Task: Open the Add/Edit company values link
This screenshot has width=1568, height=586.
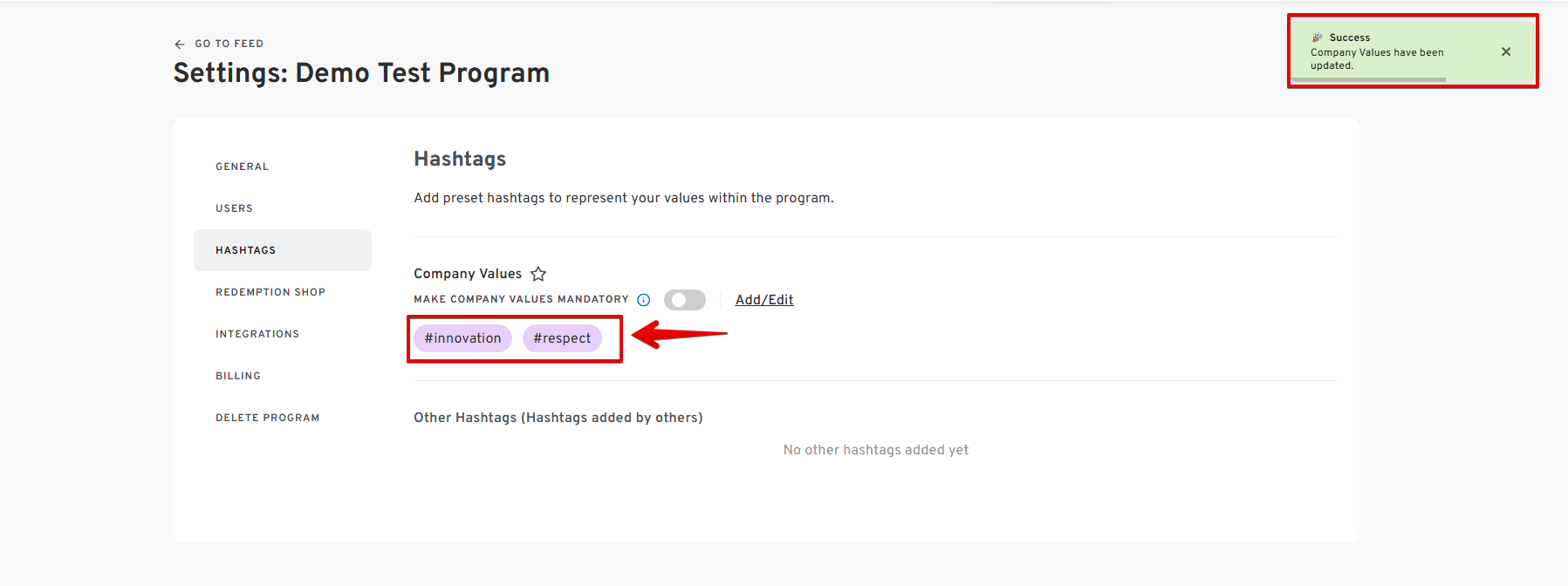Action: pyautogui.click(x=764, y=300)
